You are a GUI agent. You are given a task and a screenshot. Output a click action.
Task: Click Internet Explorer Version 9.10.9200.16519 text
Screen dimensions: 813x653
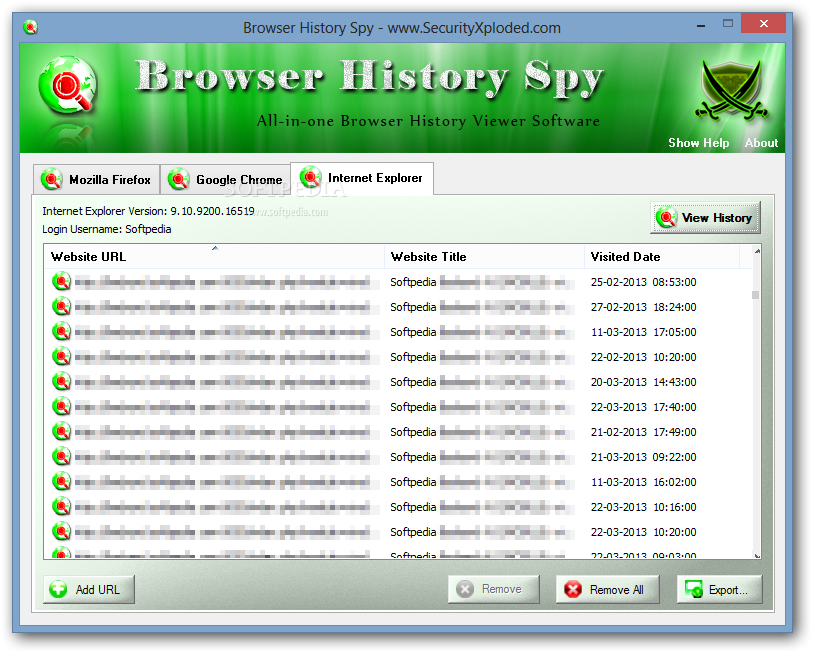click(148, 211)
